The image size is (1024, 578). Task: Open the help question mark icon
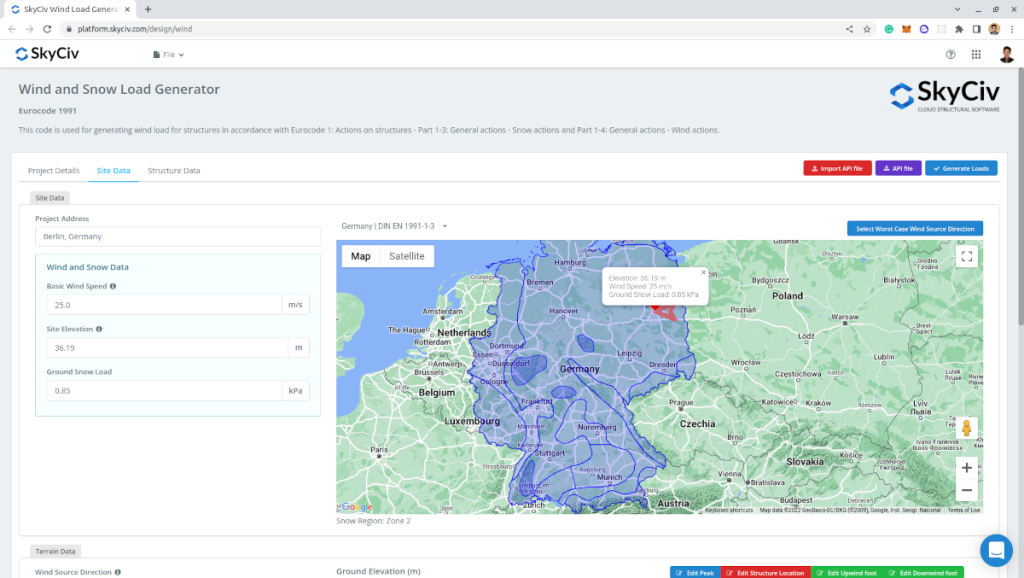coord(950,54)
